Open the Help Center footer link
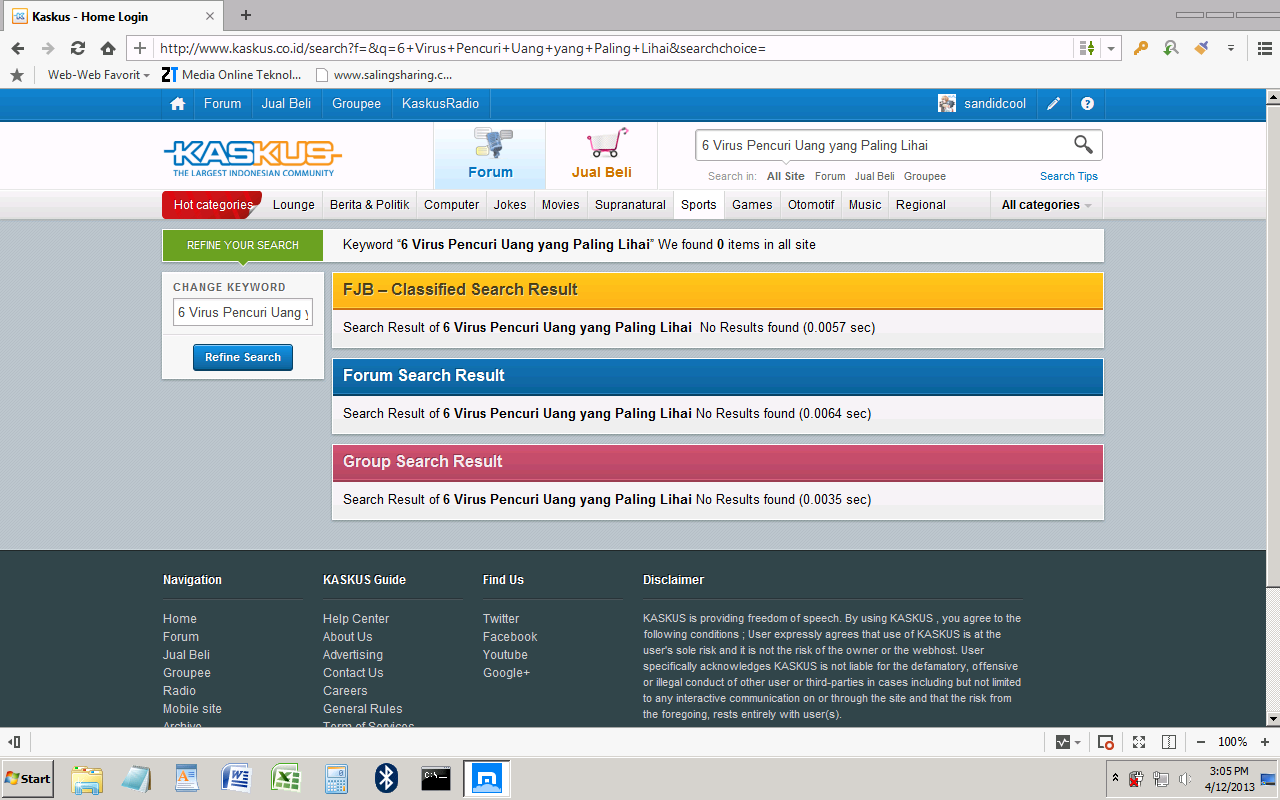 pyautogui.click(x=356, y=619)
